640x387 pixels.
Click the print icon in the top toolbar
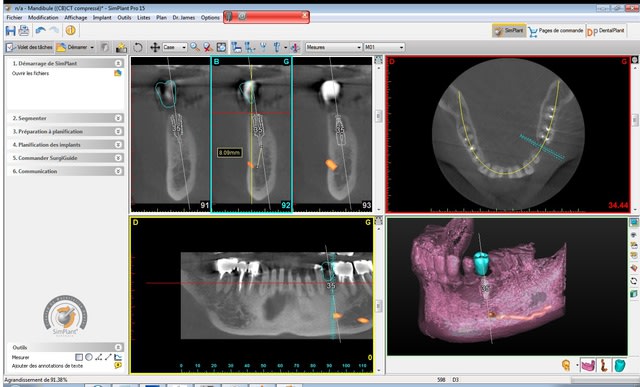[24, 31]
